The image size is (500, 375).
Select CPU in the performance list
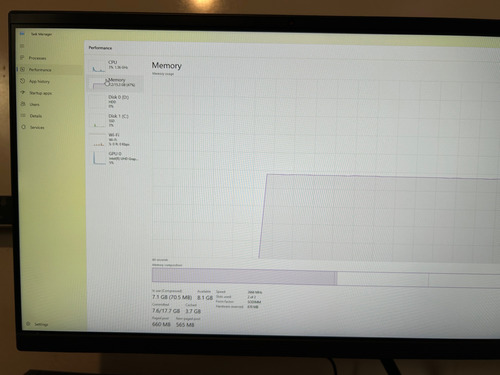[115, 65]
